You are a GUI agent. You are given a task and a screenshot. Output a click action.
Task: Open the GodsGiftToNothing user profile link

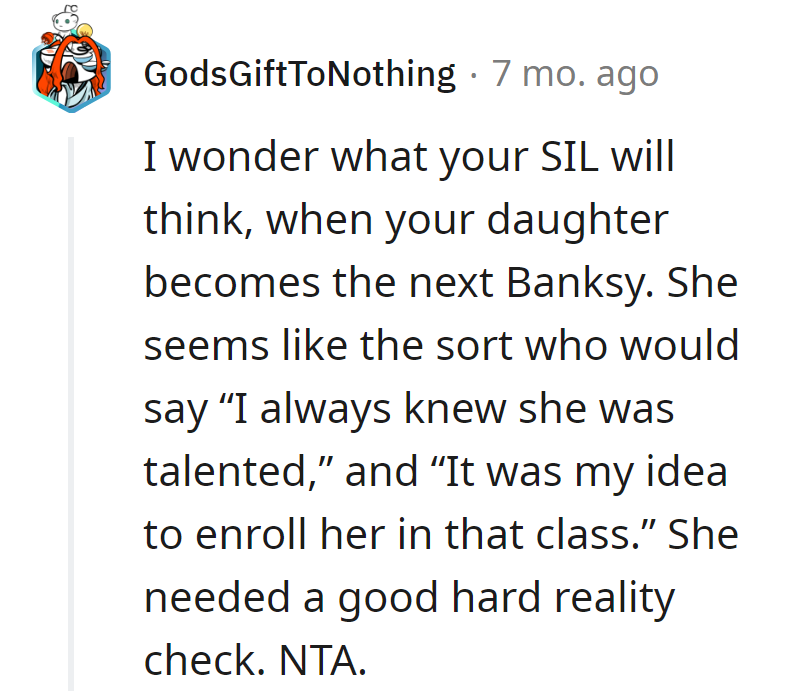pyautogui.click(x=299, y=74)
